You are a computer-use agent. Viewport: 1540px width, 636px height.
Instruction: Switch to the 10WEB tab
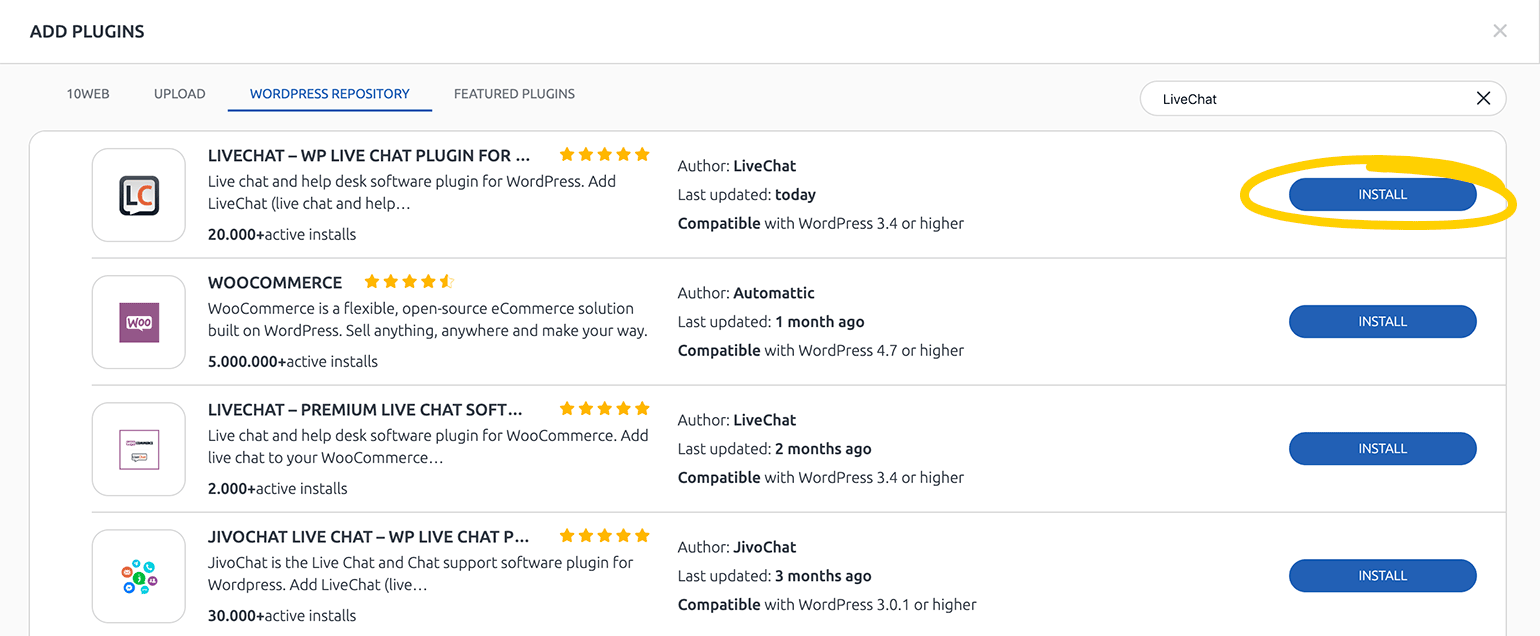(x=88, y=93)
